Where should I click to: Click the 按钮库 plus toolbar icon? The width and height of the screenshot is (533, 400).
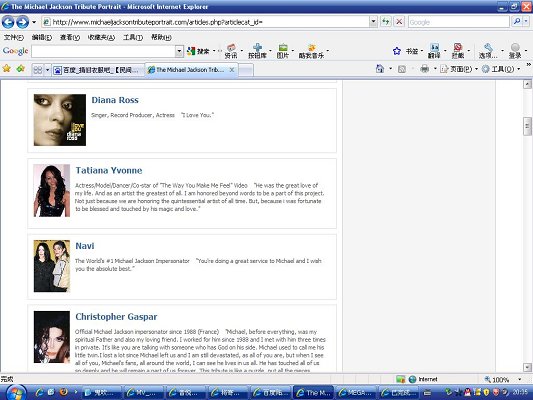coord(257,51)
